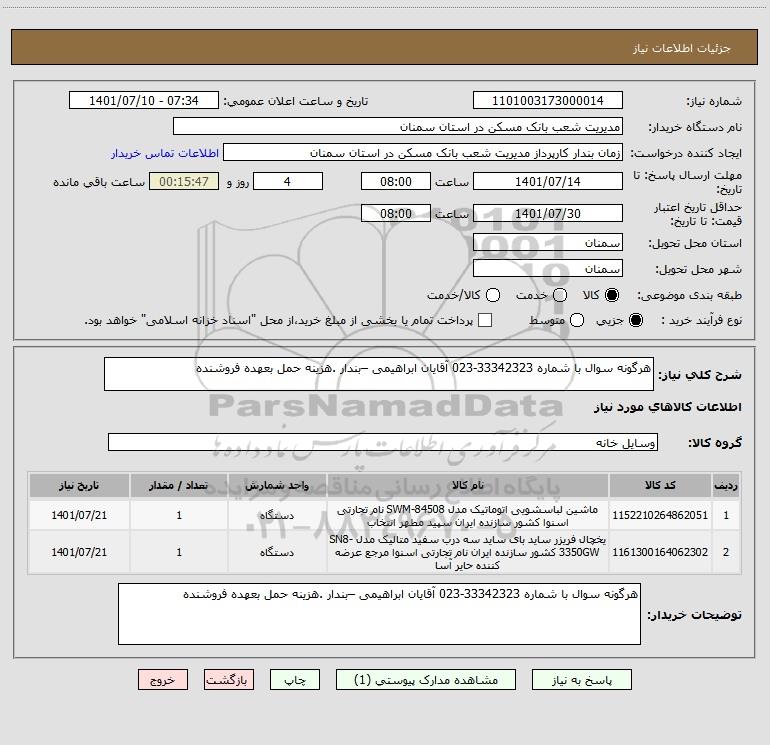Toggle the اسناد خزانه اسلامی payment checkbox

(485, 320)
